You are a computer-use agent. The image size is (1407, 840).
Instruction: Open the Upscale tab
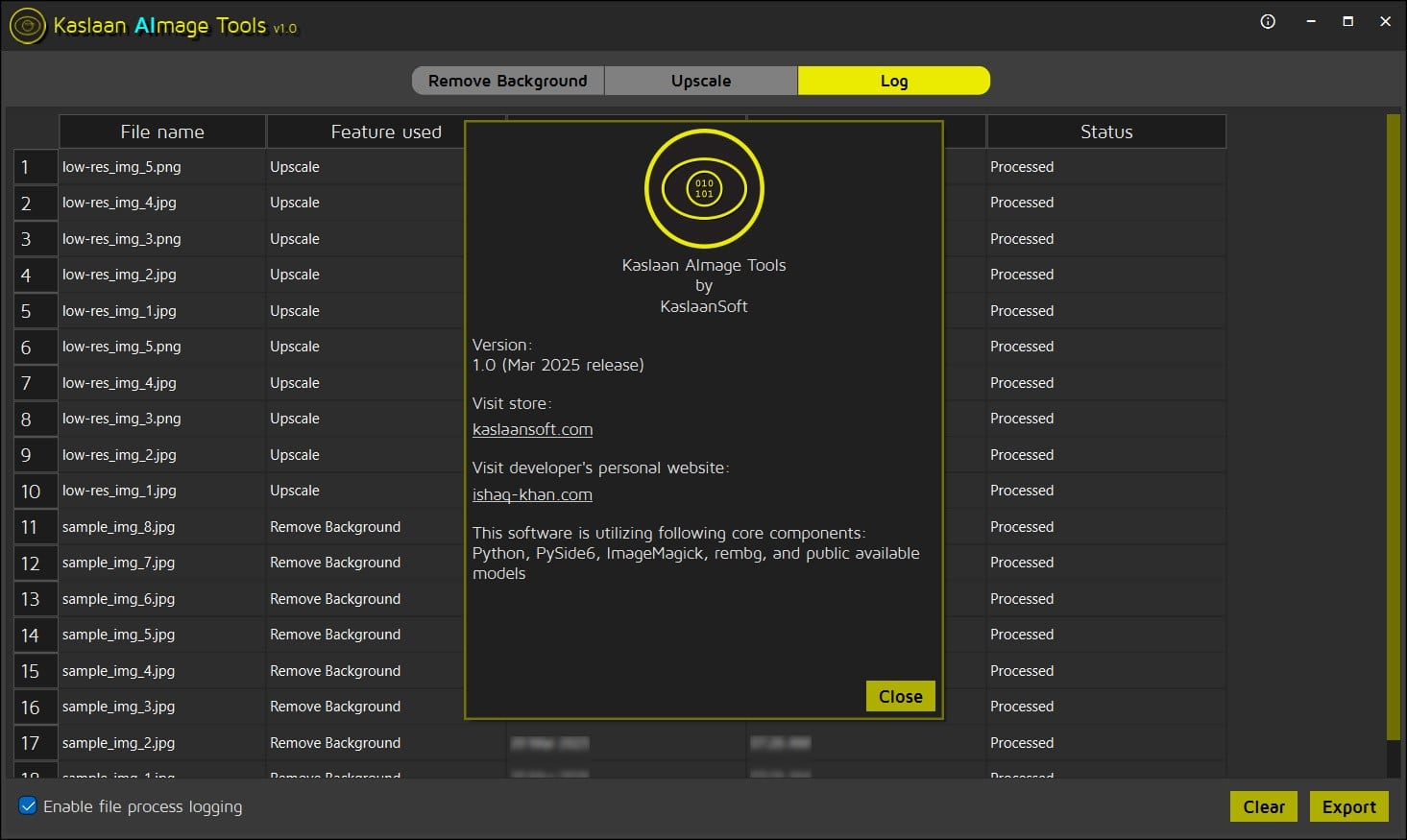point(701,81)
